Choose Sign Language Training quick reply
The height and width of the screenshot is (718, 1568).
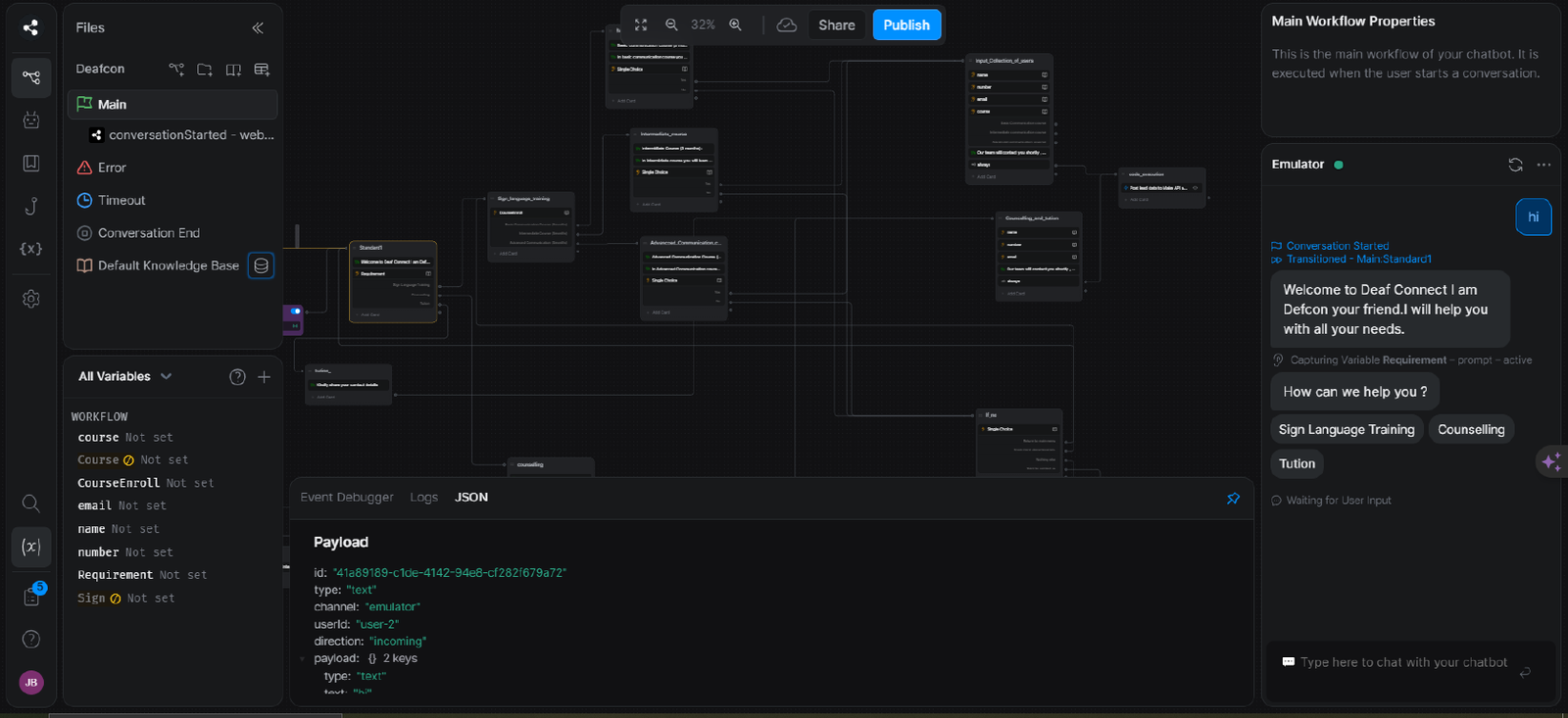point(1347,429)
